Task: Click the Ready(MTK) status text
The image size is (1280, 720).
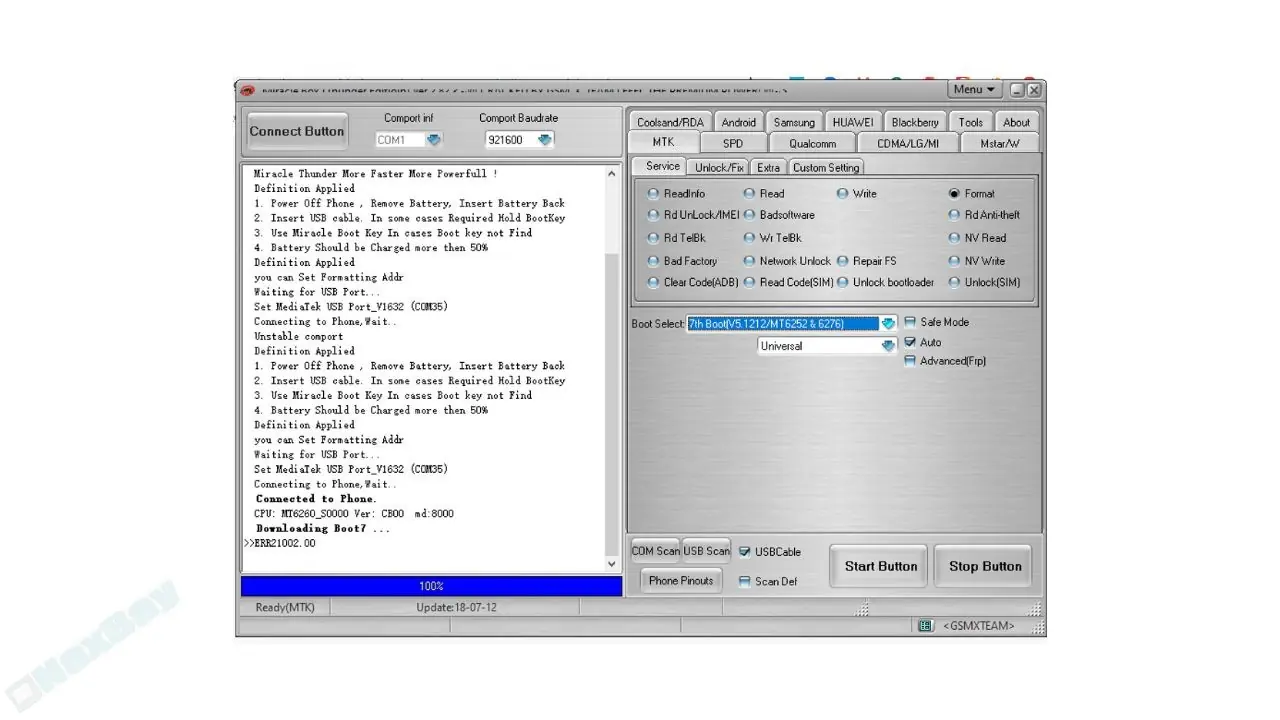Action: [x=285, y=607]
